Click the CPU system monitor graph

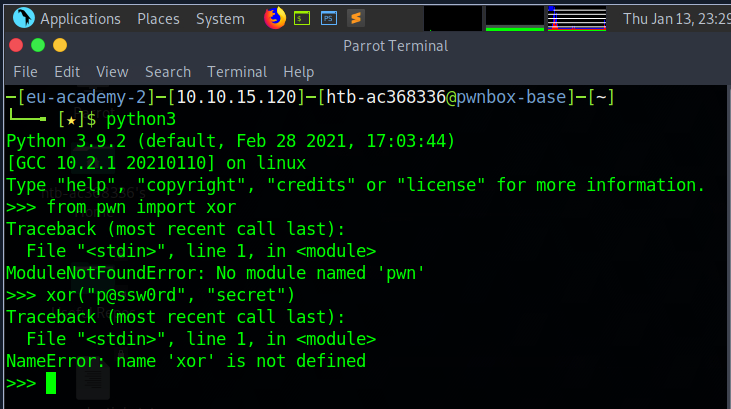452,18
